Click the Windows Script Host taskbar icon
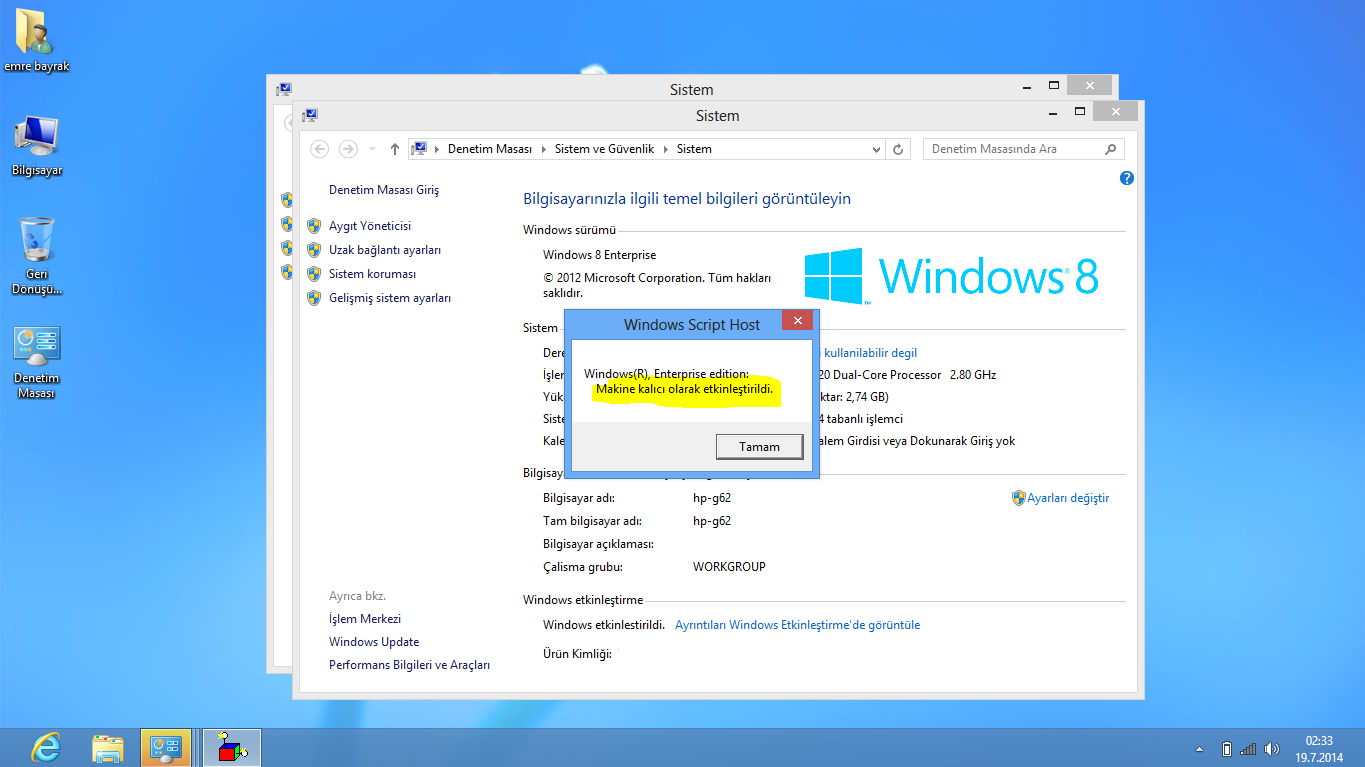This screenshot has height=767, width=1365. pos(232,747)
